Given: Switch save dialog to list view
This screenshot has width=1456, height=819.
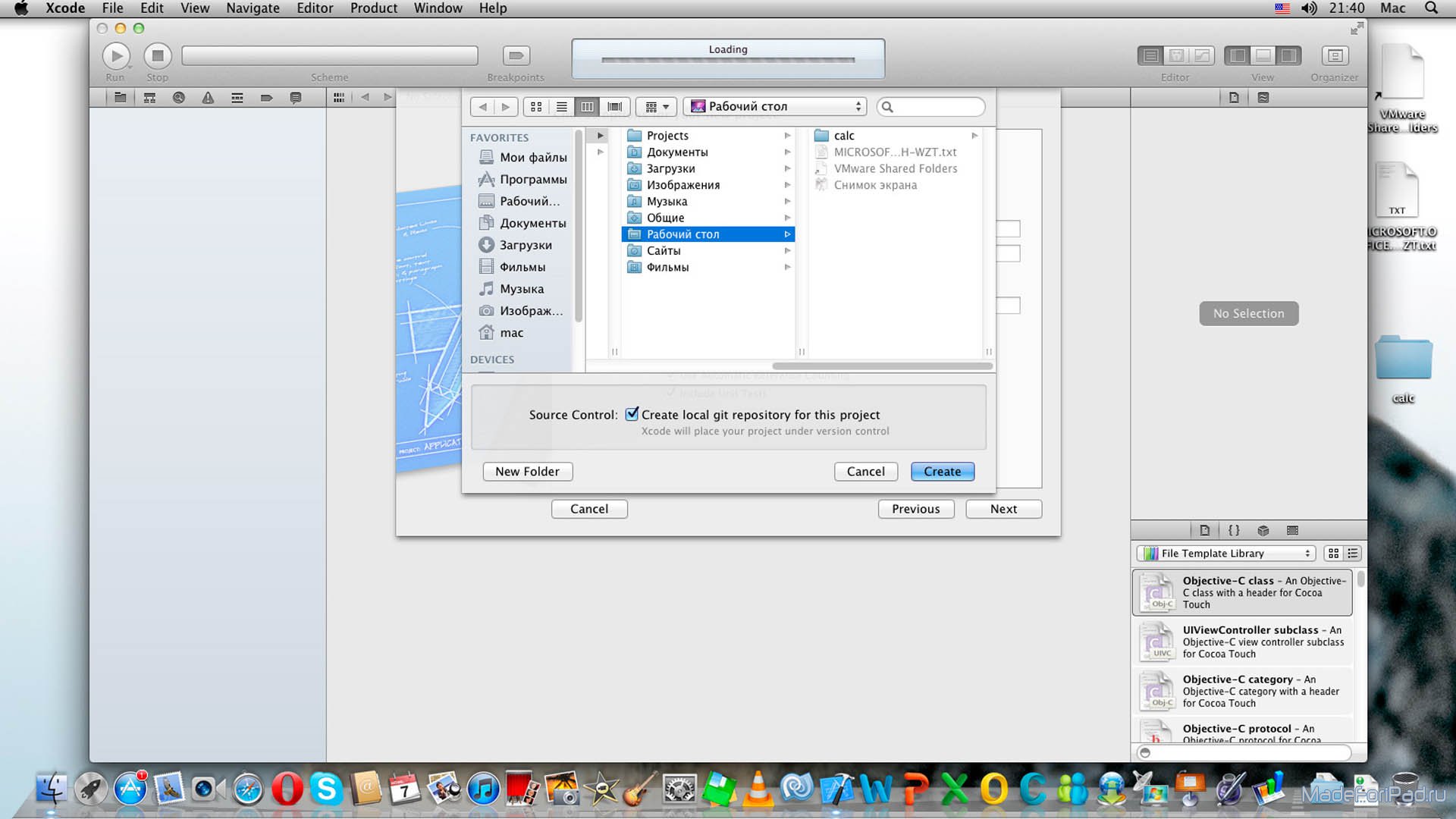Looking at the screenshot, I should click(x=561, y=107).
